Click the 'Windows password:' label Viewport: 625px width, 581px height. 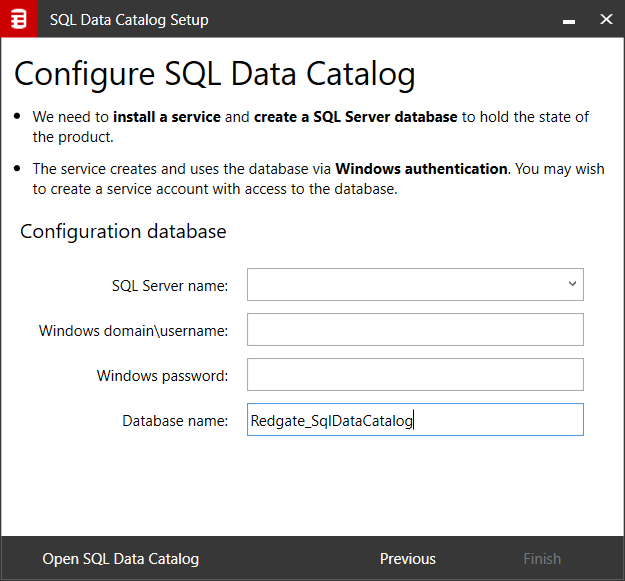(162, 376)
